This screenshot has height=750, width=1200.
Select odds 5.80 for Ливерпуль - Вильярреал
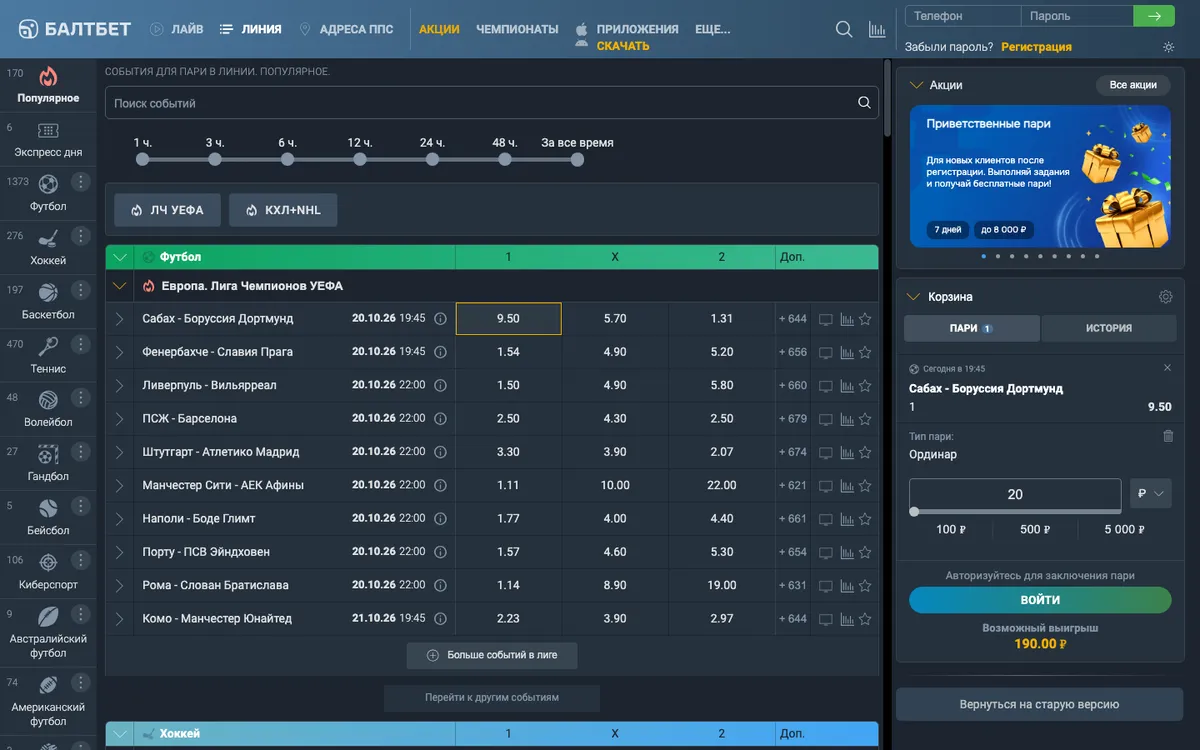click(x=722, y=385)
